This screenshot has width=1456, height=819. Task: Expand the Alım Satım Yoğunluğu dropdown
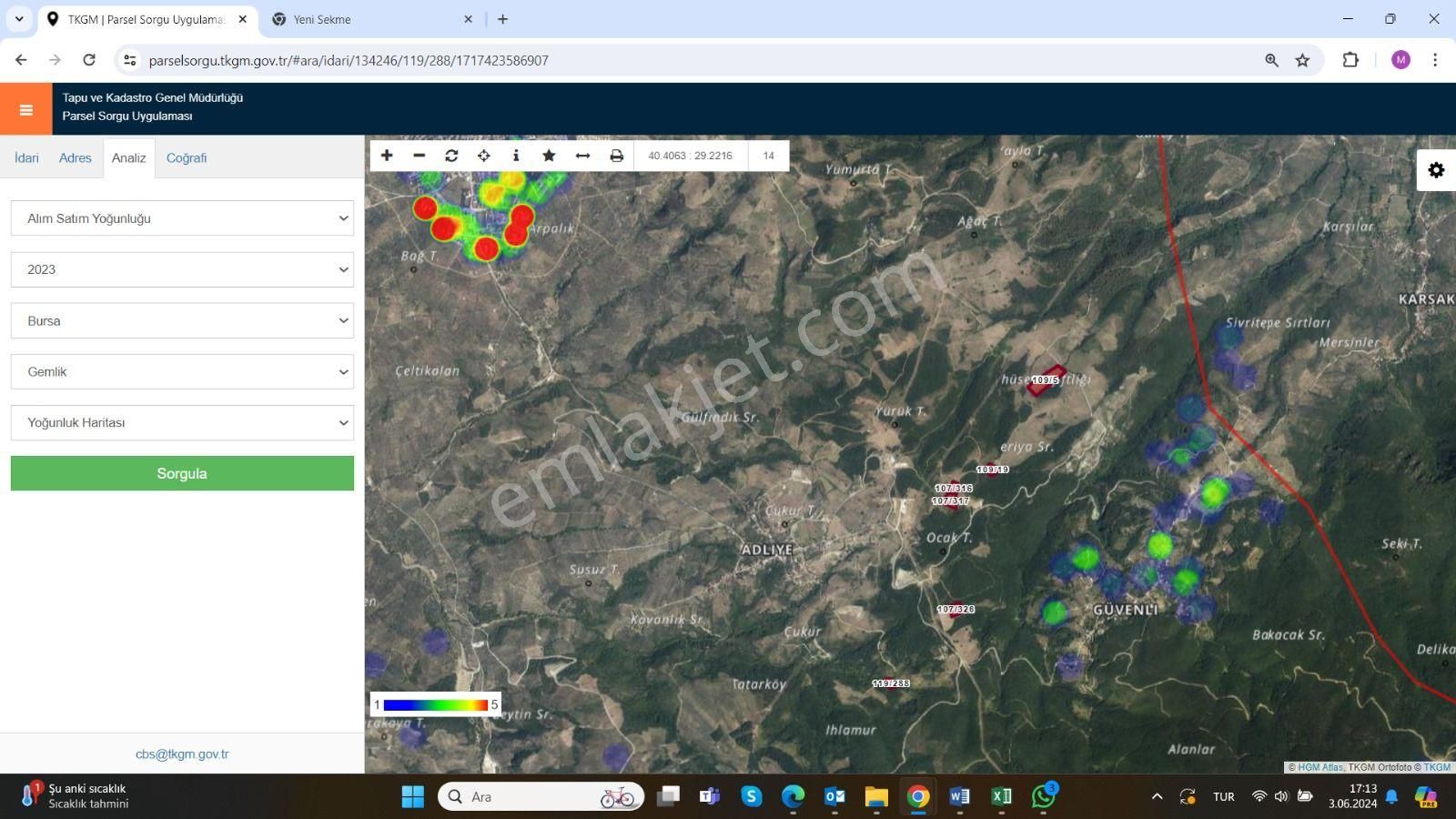pyautogui.click(x=182, y=218)
